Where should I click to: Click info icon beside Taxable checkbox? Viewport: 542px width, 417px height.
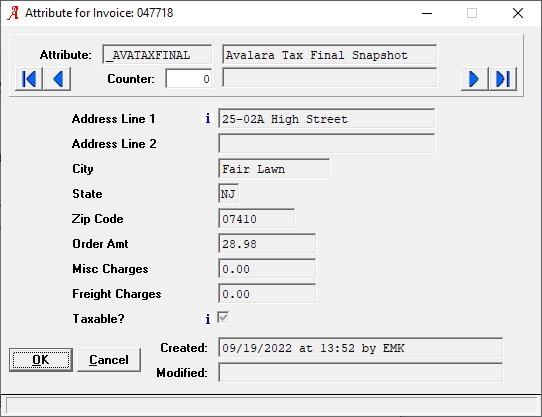(207, 319)
